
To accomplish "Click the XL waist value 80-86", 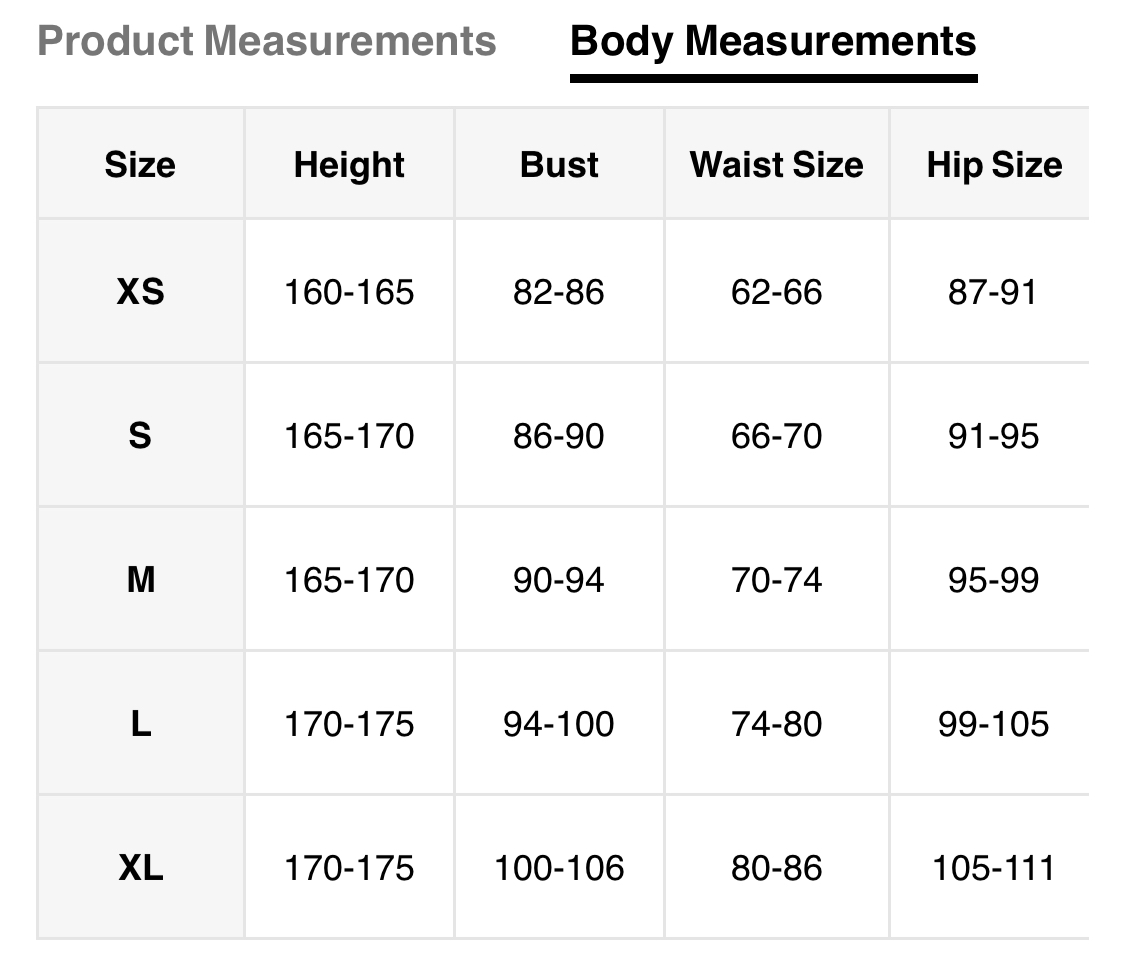I will [776, 868].
